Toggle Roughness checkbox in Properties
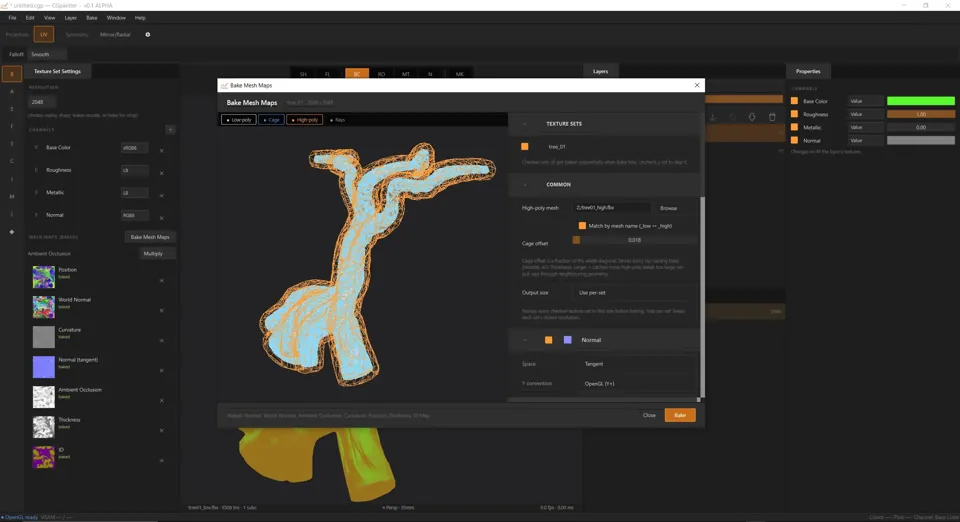960x522 pixels. tap(795, 114)
